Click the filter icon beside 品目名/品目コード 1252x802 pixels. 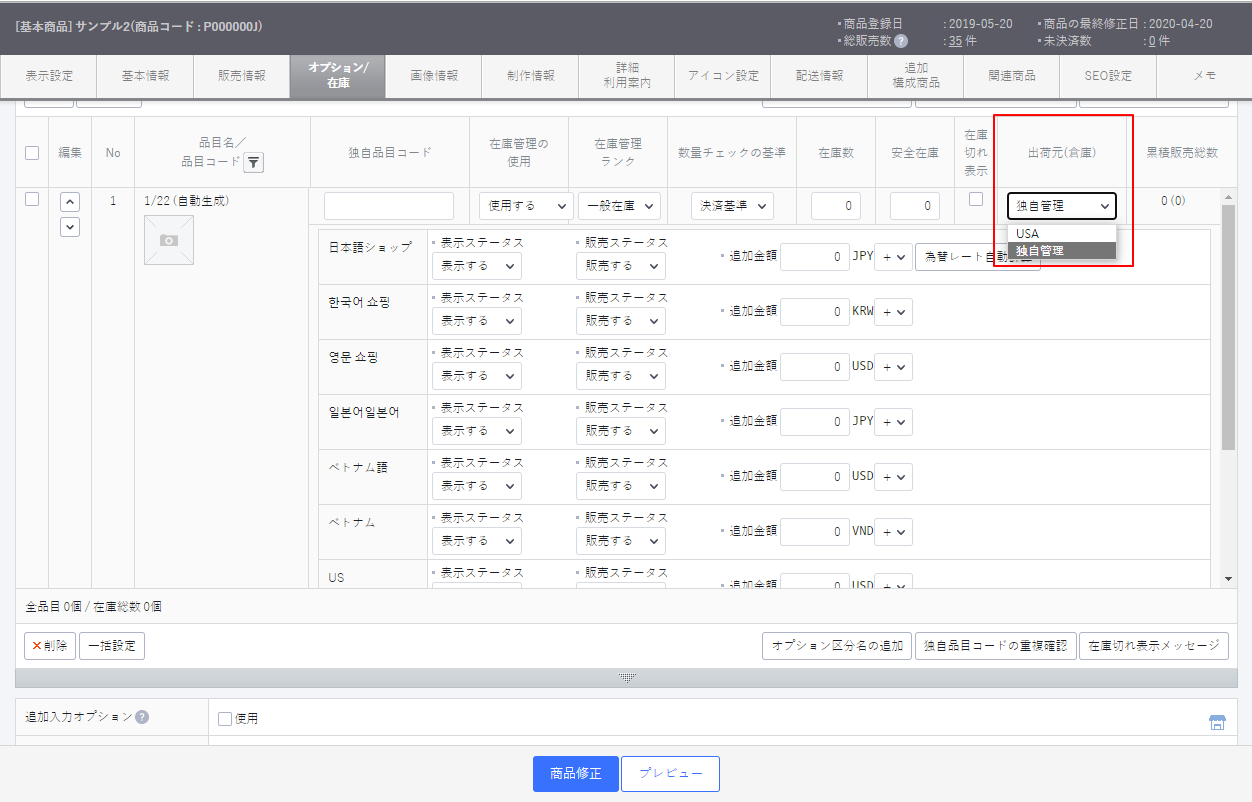pyautogui.click(x=254, y=163)
